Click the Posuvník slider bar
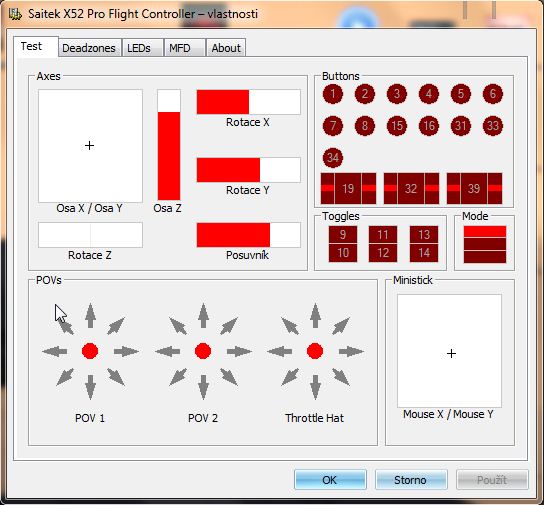 pyautogui.click(x=248, y=235)
